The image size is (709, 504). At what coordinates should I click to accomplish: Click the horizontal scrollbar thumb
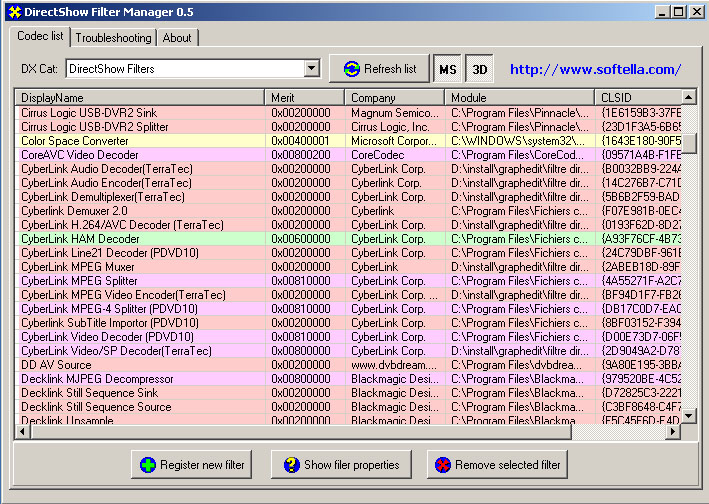tap(301, 431)
